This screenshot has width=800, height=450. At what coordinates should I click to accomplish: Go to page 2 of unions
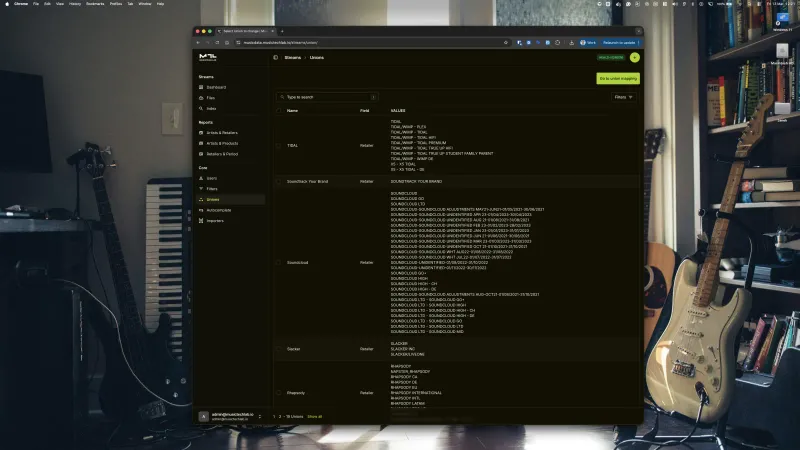click(x=280, y=417)
